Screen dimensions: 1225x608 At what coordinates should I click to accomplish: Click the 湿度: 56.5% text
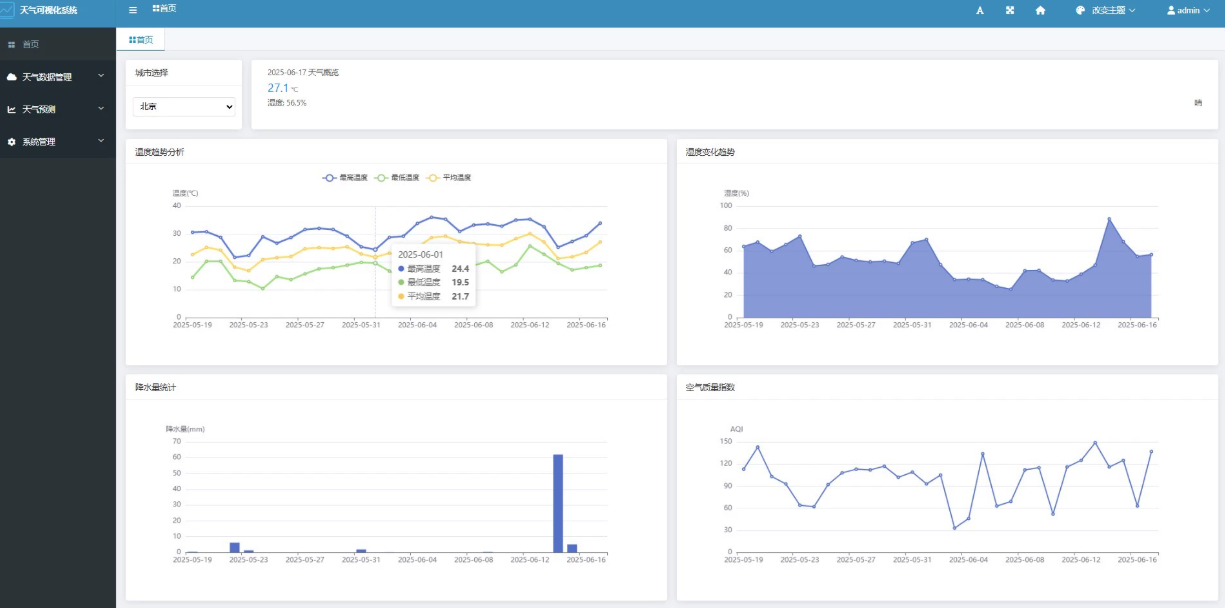tap(287, 103)
